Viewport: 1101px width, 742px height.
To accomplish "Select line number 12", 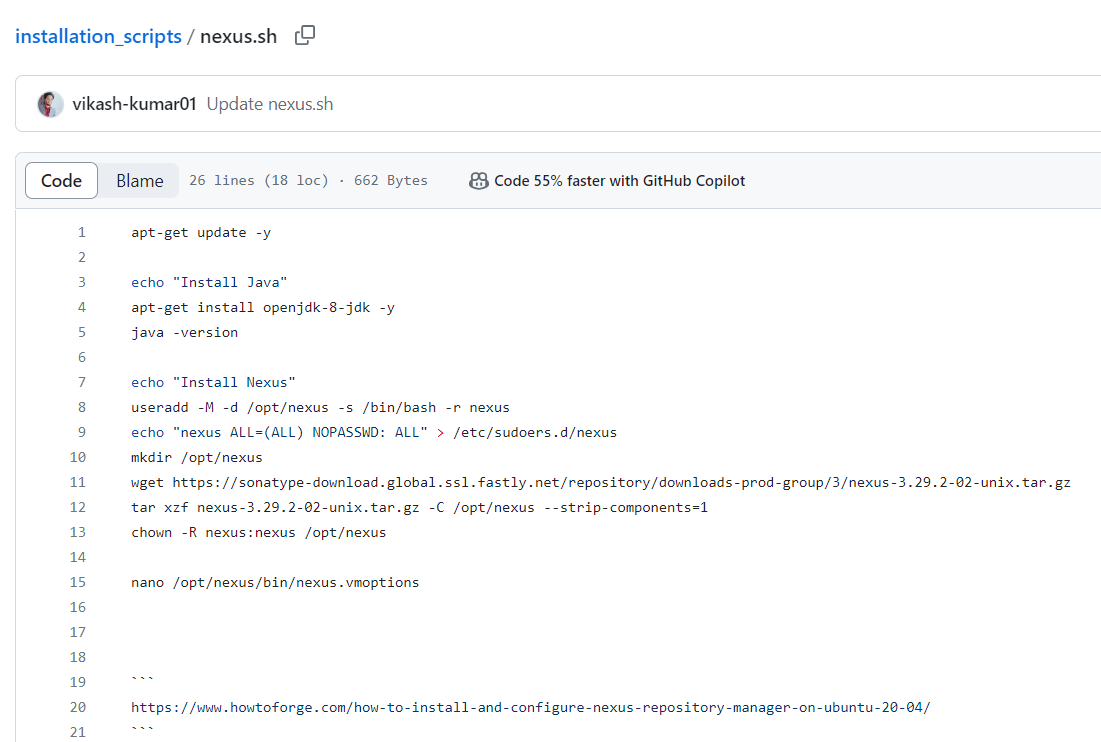I will coord(78,507).
